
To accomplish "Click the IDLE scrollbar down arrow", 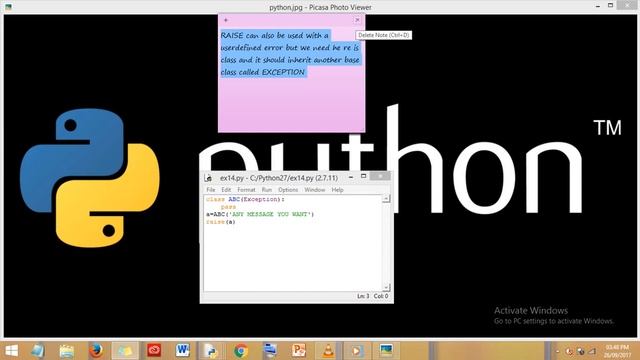I will 386,287.
